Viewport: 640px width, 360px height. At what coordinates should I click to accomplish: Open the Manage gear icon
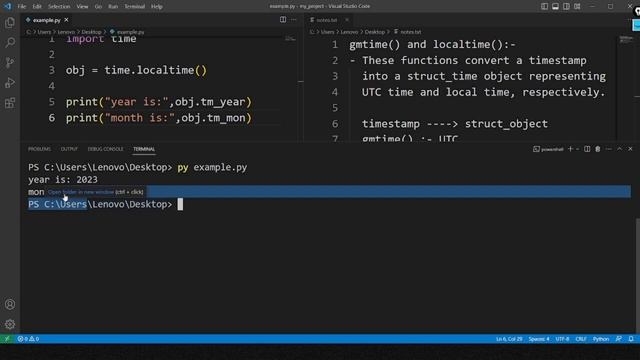pos(10,324)
